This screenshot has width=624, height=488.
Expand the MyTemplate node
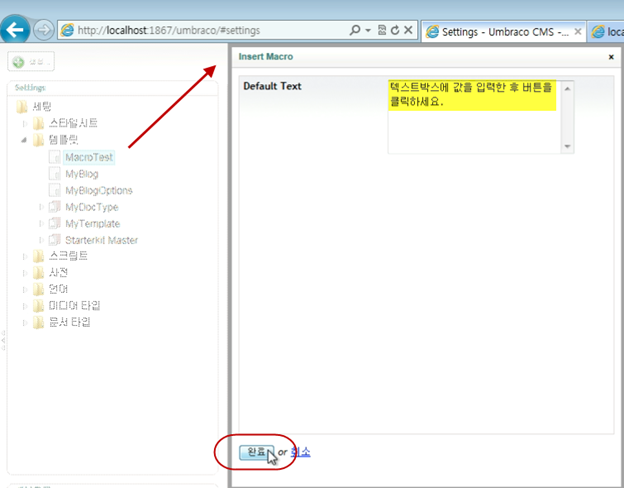point(41,224)
